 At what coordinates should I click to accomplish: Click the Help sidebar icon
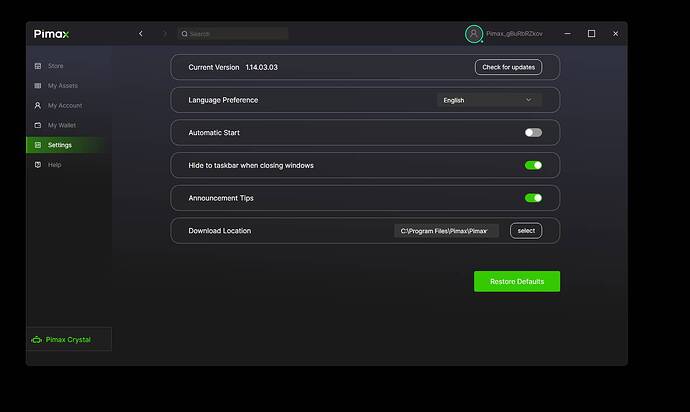click(x=38, y=165)
